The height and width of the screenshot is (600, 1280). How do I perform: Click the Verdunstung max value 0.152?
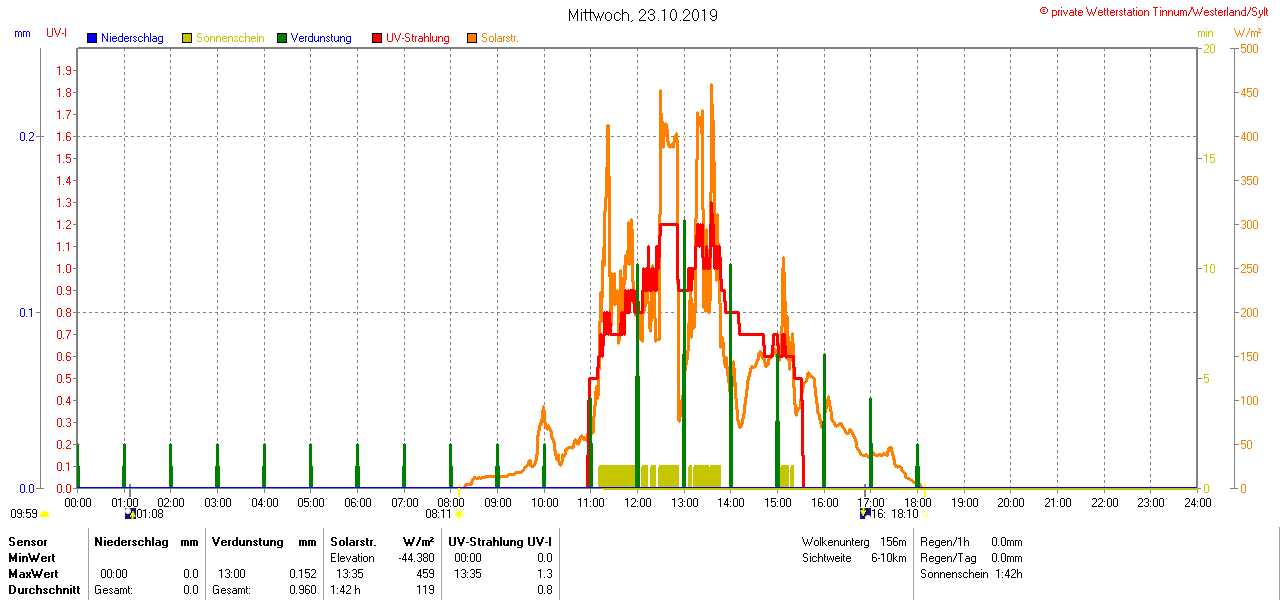coord(301,574)
